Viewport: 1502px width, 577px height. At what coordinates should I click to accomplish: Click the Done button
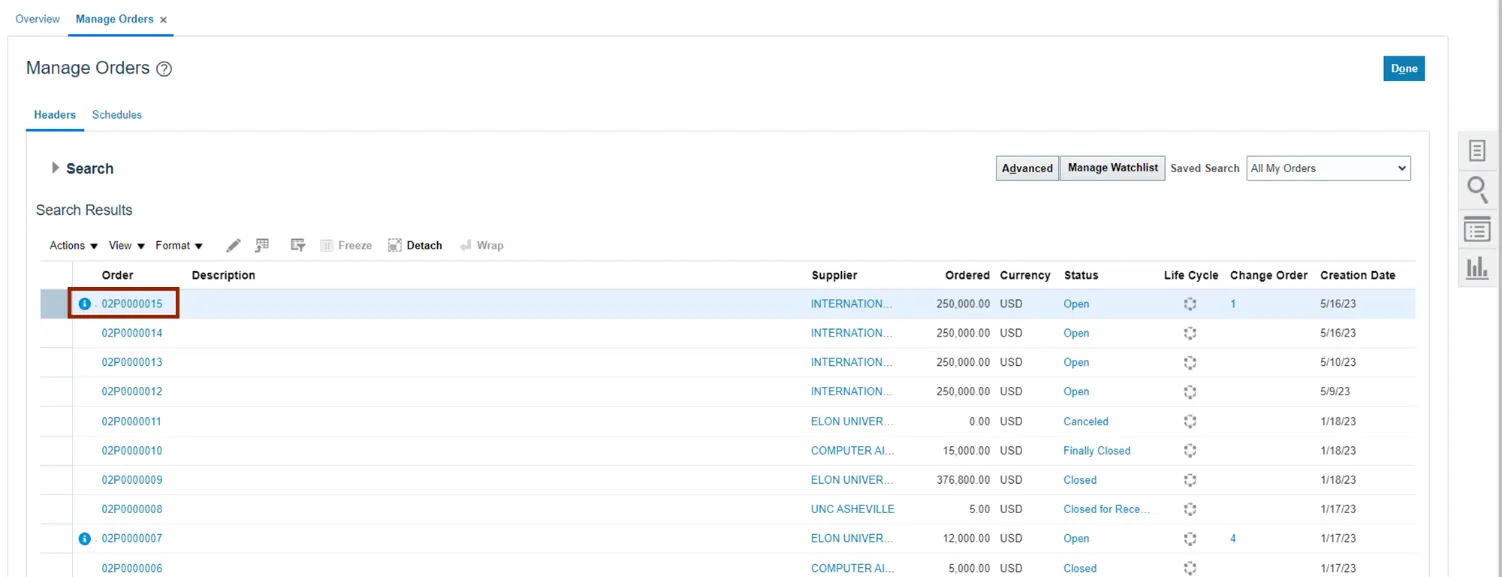click(1404, 69)
